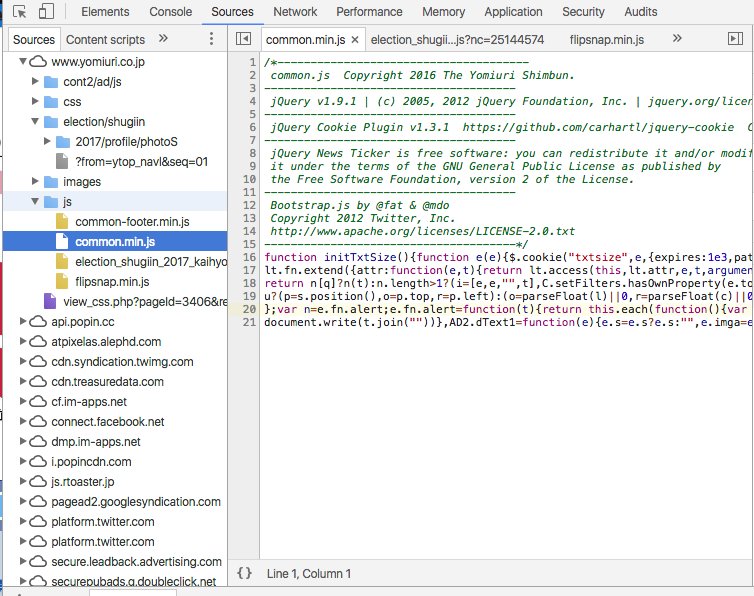Click the css folder icon

point(51,101)
